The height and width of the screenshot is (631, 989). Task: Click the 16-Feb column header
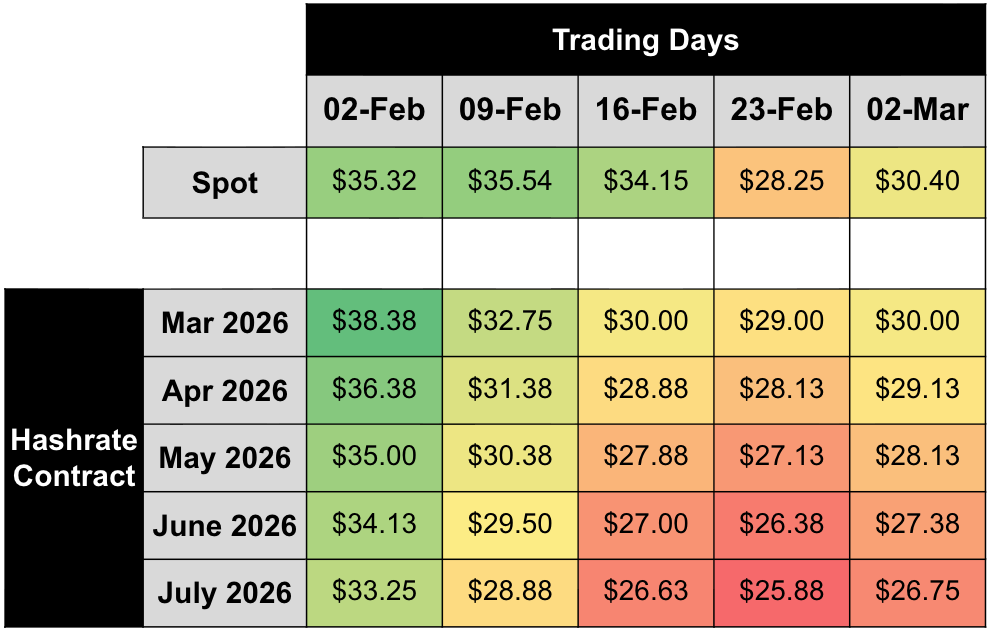(x=646, y=110)
